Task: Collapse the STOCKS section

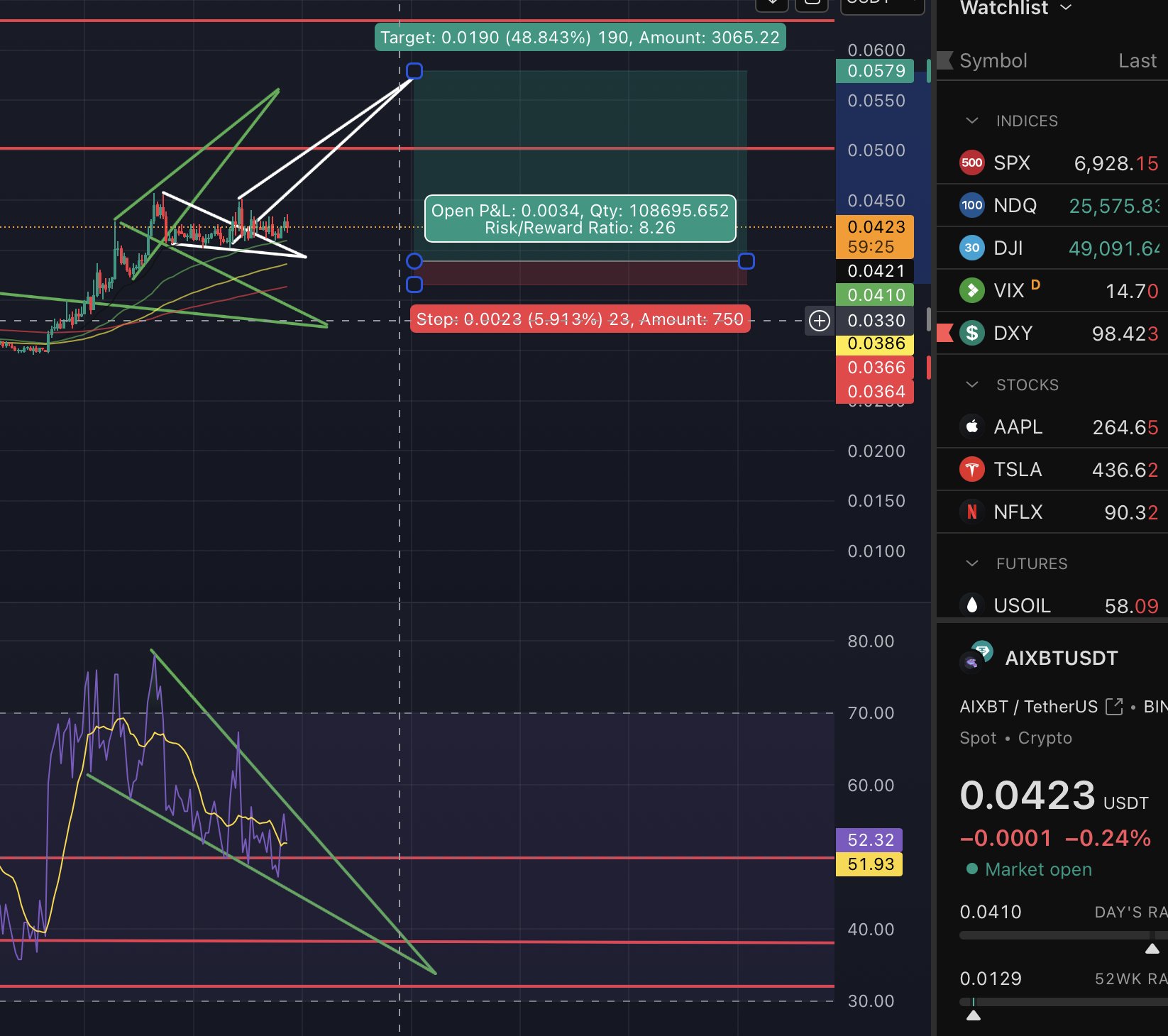Action: coord(972,385)
